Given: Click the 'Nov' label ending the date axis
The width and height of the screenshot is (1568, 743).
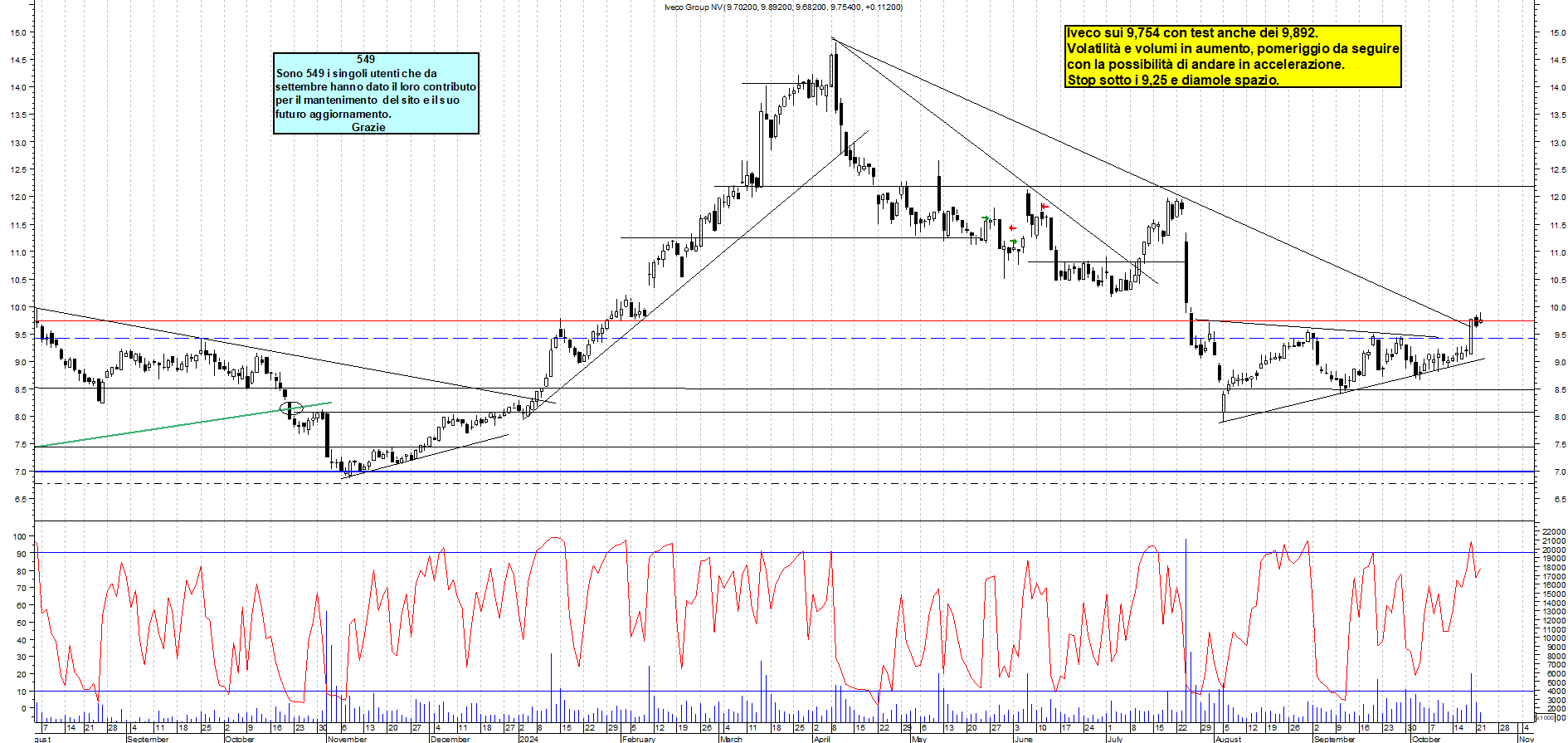Looking at the screenshot, I should click(1527, 738).
